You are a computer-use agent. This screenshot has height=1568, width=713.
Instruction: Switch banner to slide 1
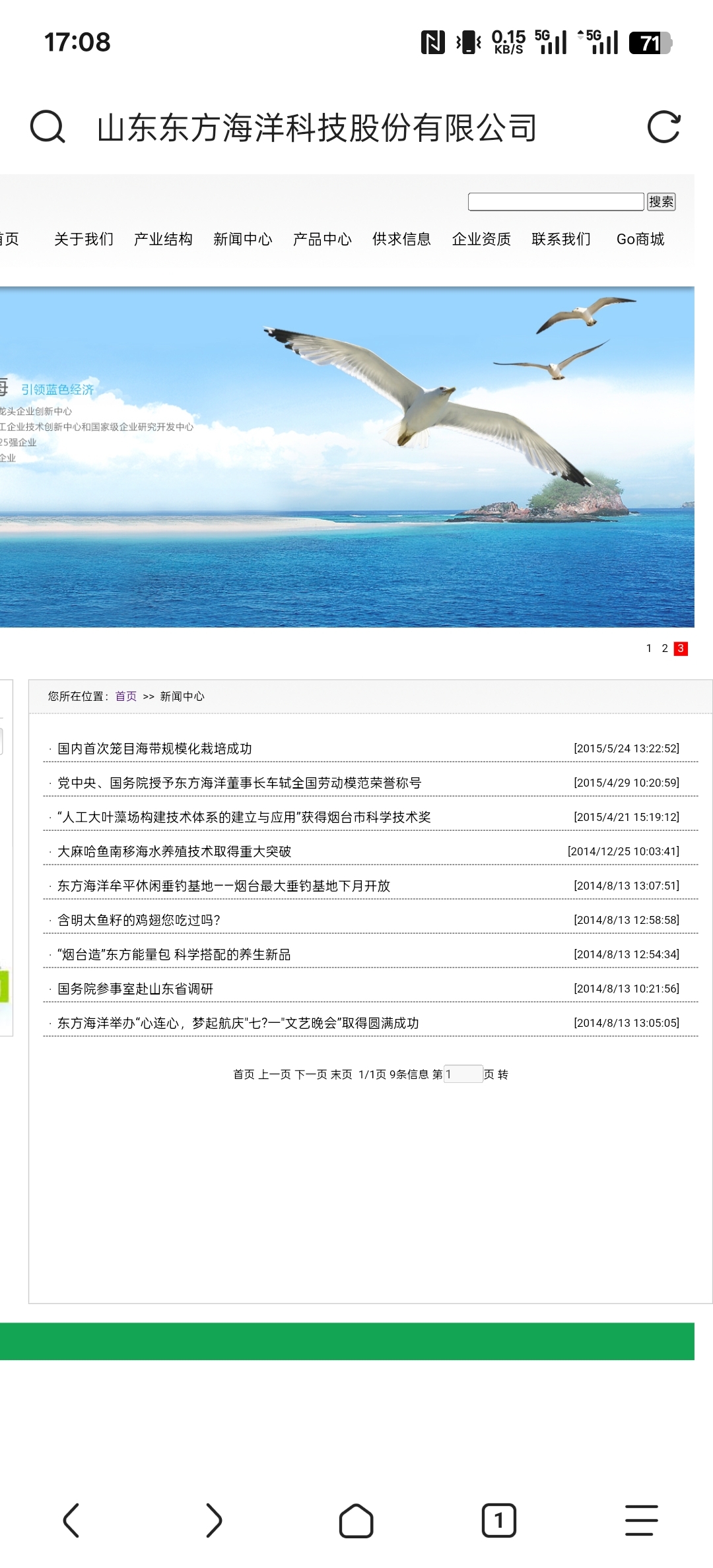(649, 648)
